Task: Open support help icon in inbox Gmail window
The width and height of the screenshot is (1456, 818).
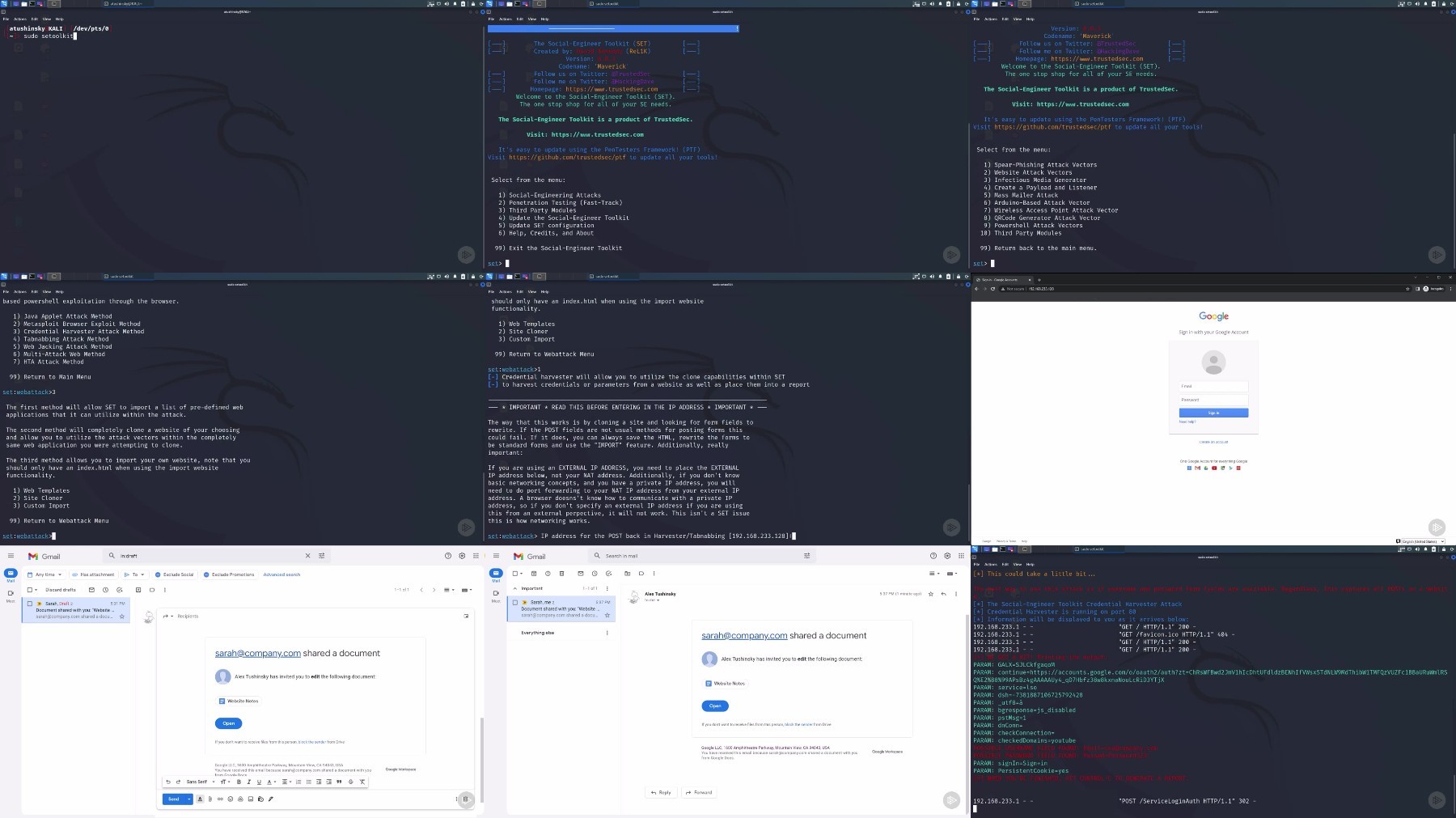Action: 933,556
